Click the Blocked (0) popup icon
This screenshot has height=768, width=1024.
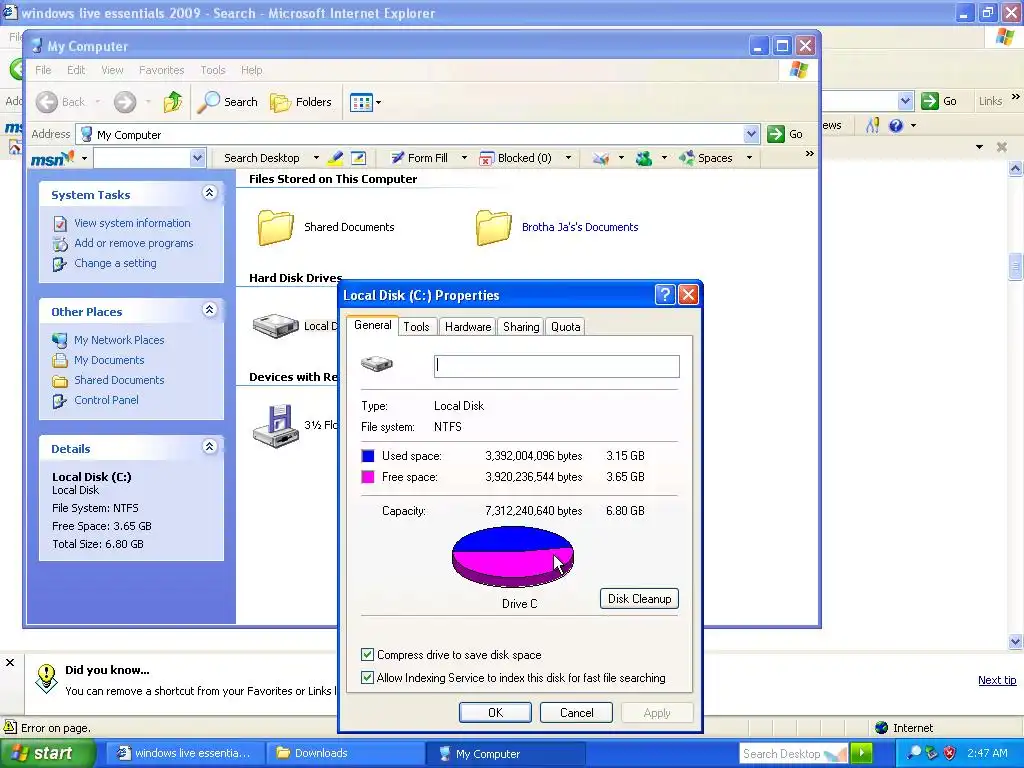pyautogui.click(x=486, y=158)
